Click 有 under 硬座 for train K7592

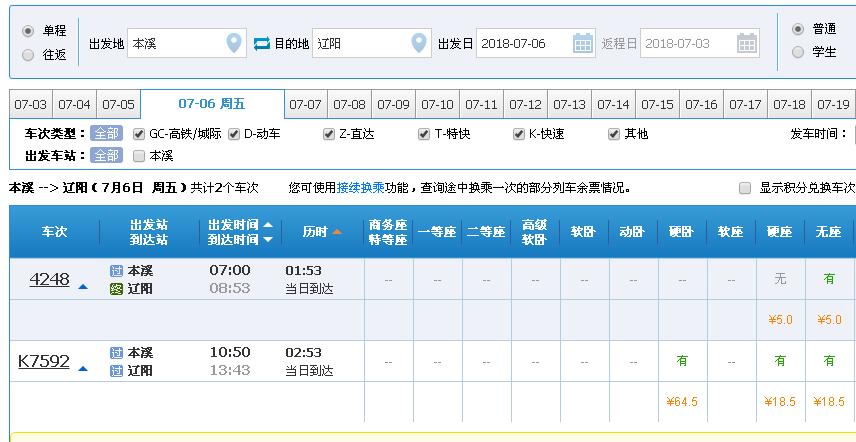(780, 361)
